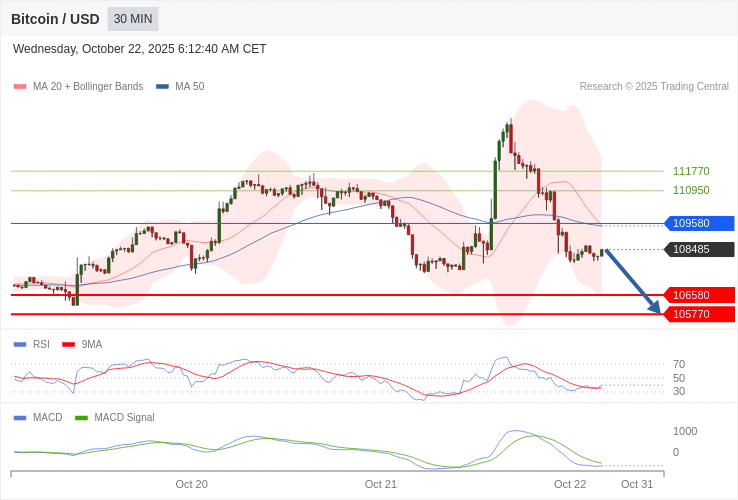
Task: Click the Research © 2025 Trading Central credit
Action: [654, 87]
